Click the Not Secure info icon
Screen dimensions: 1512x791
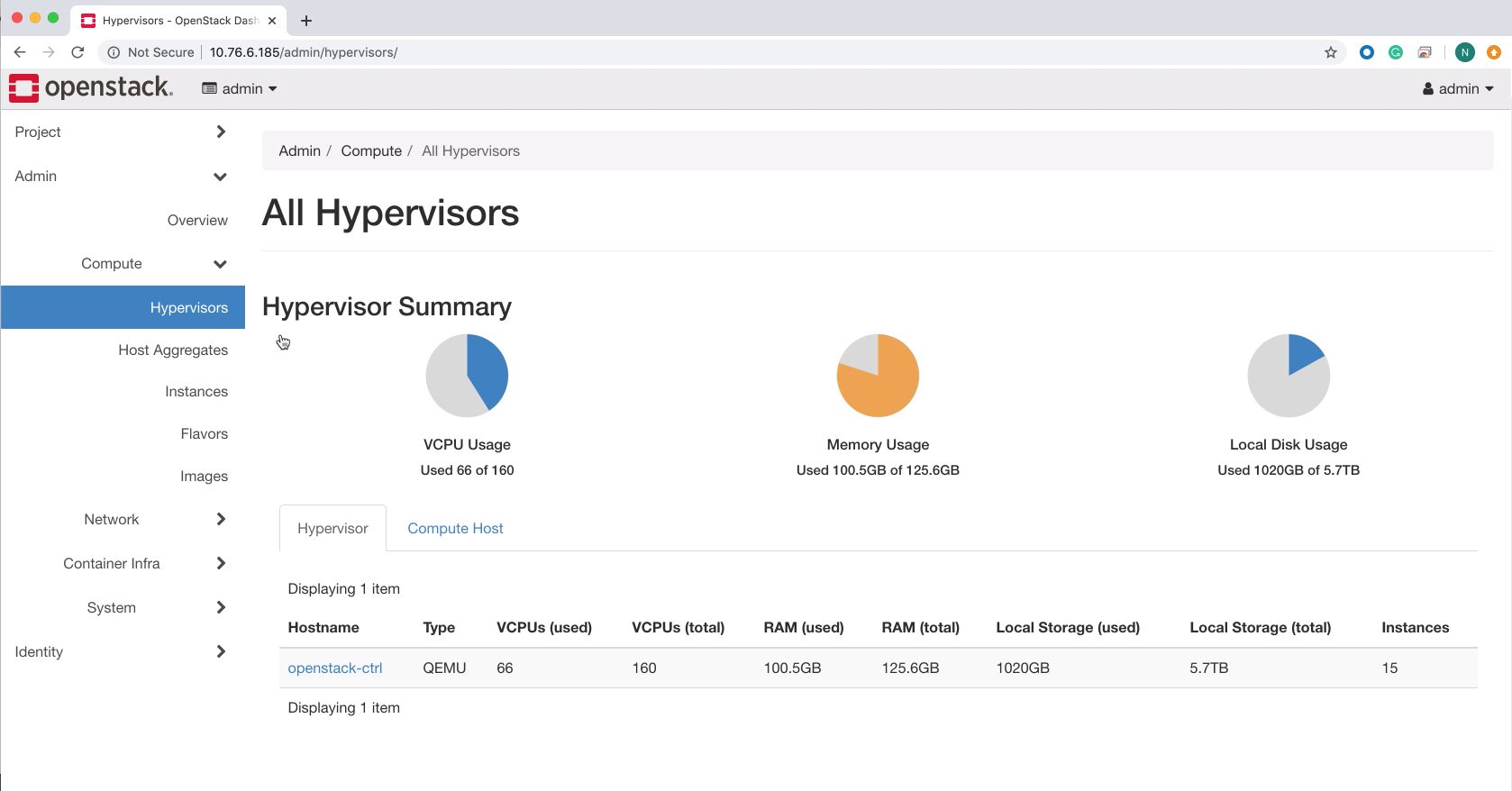point(114,52)
